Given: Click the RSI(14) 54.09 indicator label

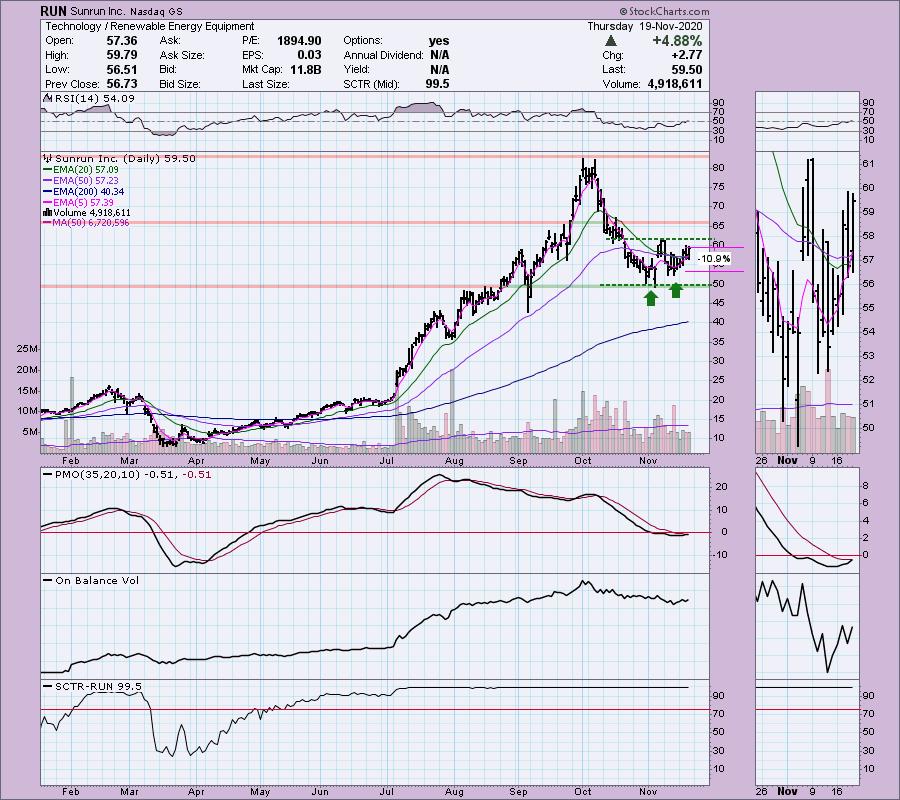Looking at the screenshot, I should (95, 98).
